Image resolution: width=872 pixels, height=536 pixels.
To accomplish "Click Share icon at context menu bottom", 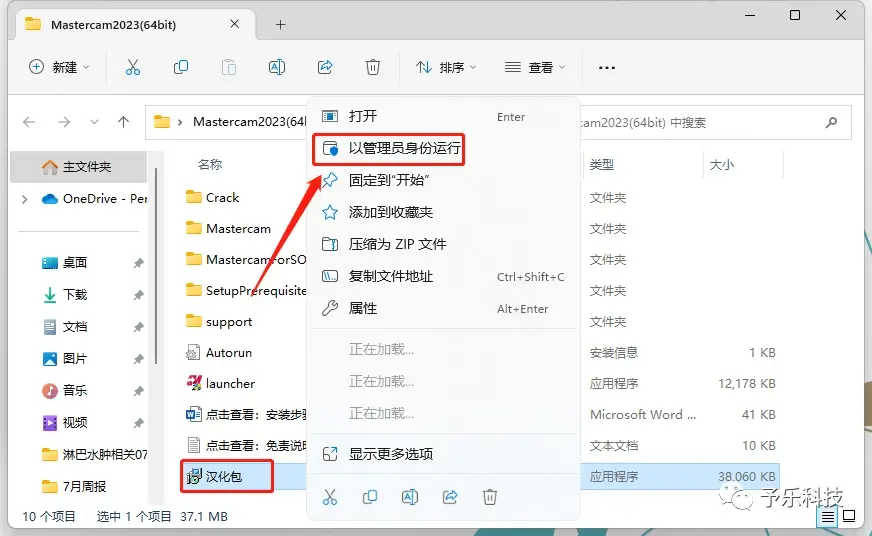I will click(x=450, y=497).
